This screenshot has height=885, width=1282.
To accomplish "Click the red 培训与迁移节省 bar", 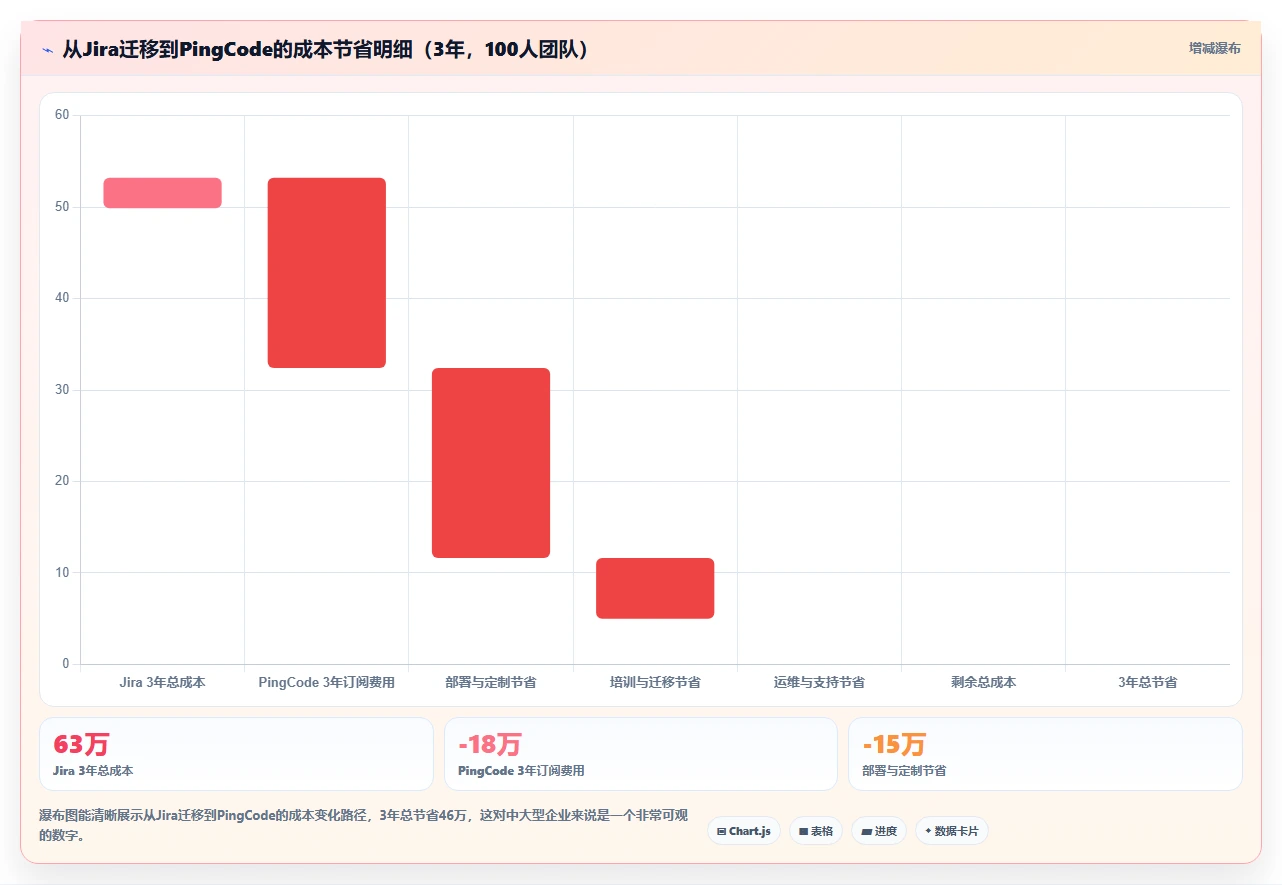I will (x=655, y=588).
